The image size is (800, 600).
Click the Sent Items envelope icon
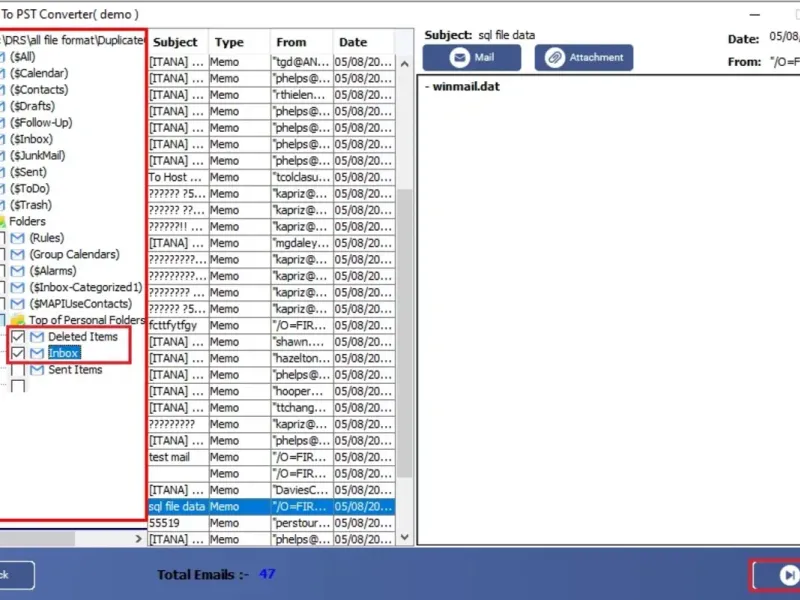coord(37,369)
